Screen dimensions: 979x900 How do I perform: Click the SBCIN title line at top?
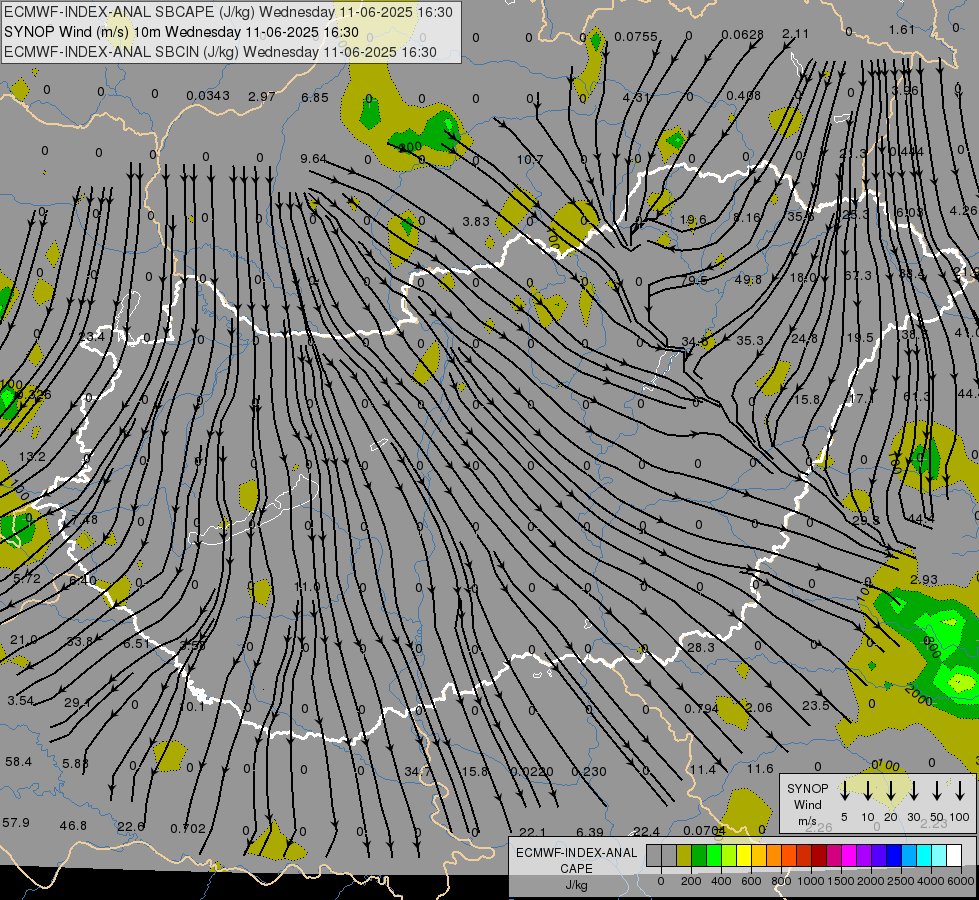pos(220,52)
